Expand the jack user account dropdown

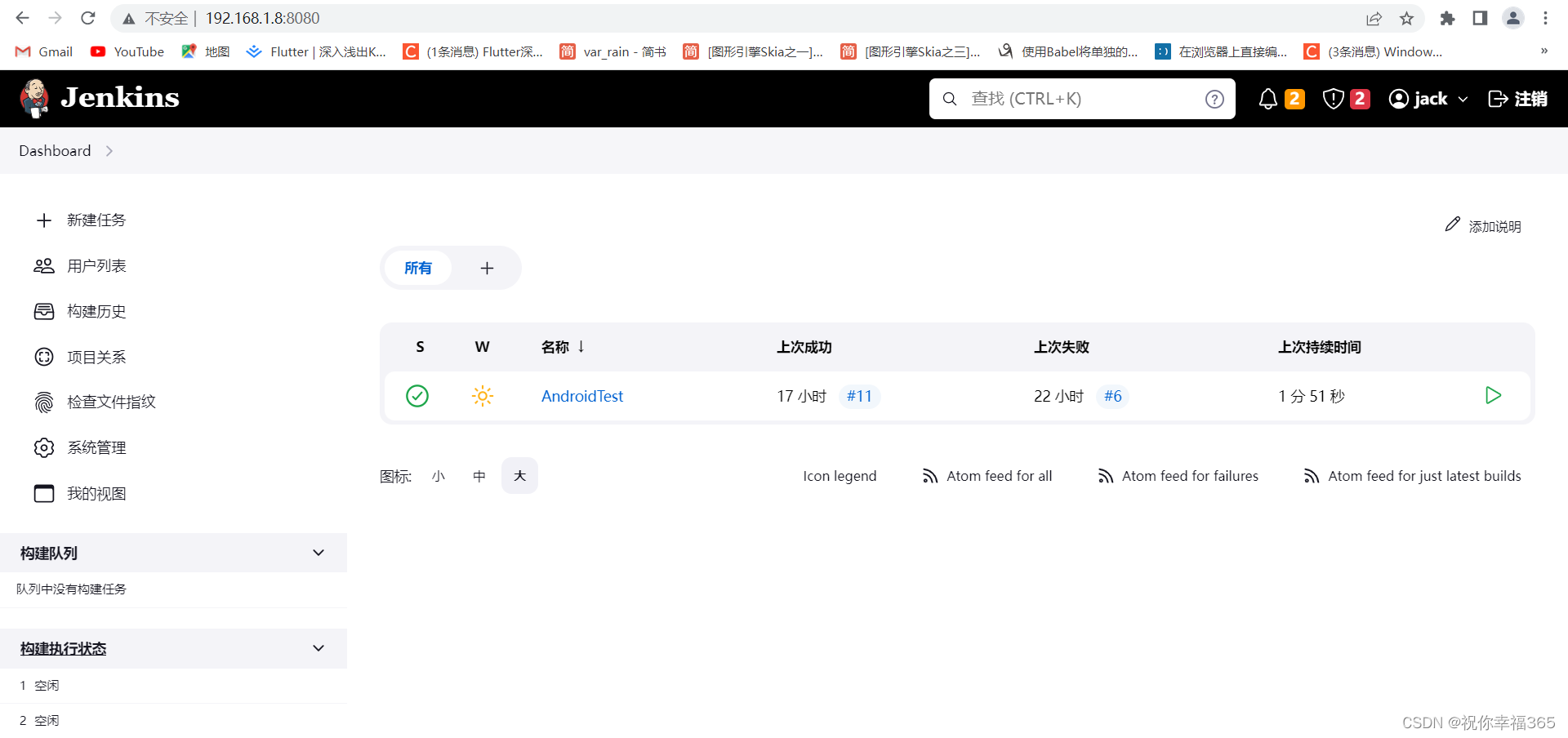[1428, 98]
